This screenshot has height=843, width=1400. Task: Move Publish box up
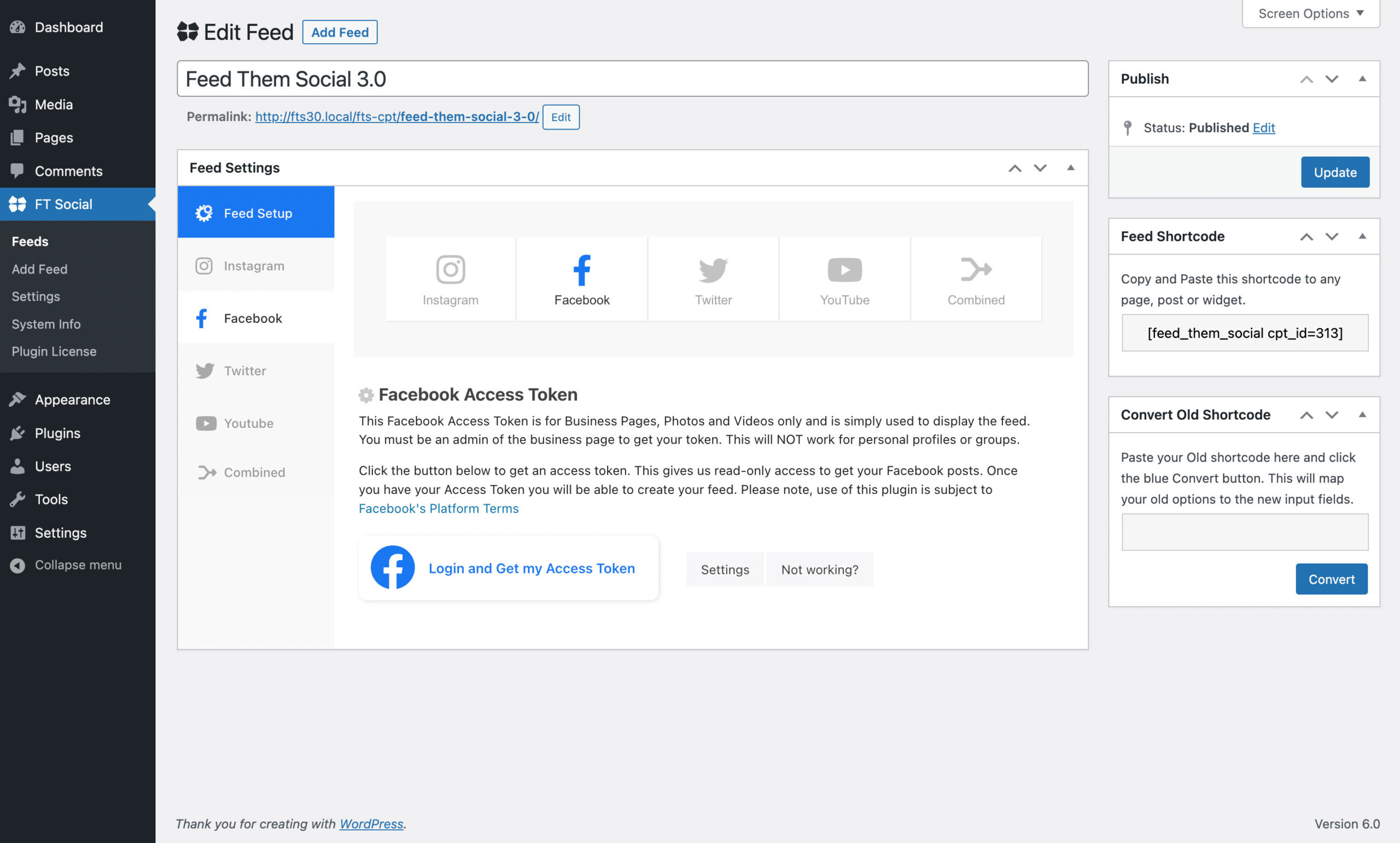pyautogui.click(x=1306, y=79)
